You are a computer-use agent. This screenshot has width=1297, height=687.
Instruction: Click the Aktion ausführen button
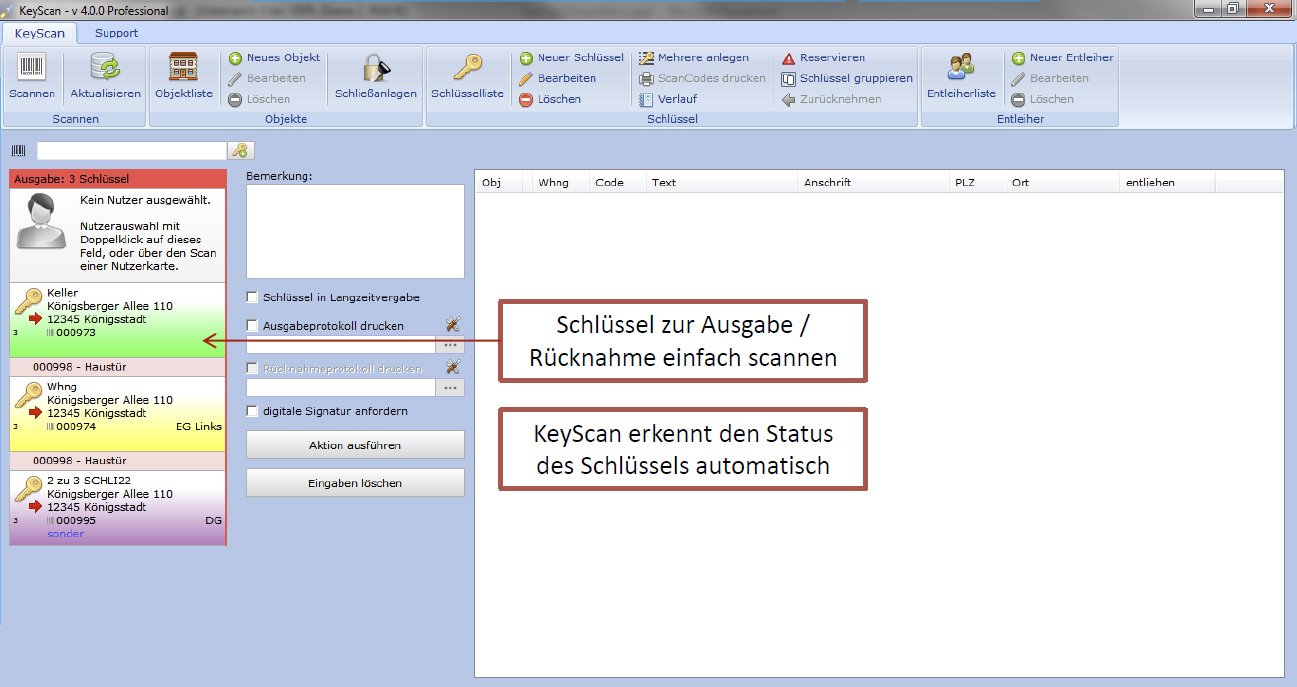point(355,445)
